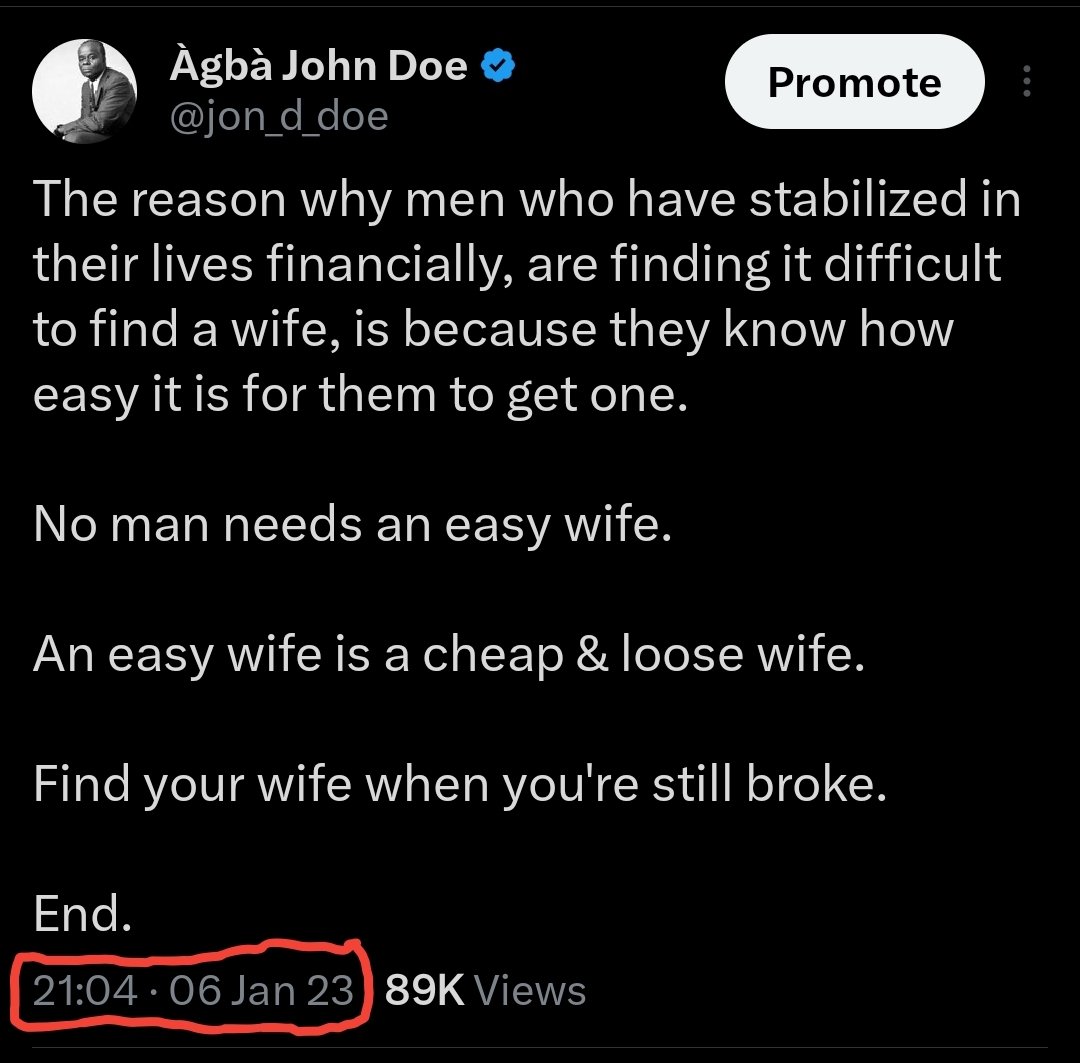Click the Promote button
The height and width of the screenshot is (1063, 1080).
pyautogui.click(x=854, y=82)
